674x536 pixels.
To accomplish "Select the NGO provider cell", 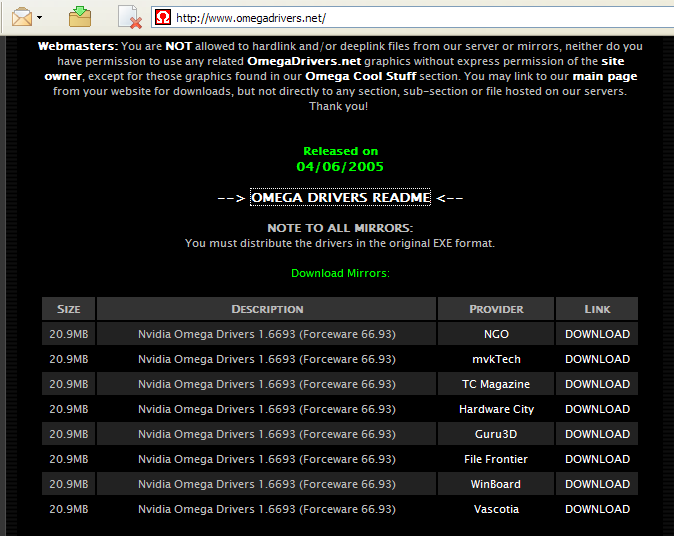I will pos(496,334).
